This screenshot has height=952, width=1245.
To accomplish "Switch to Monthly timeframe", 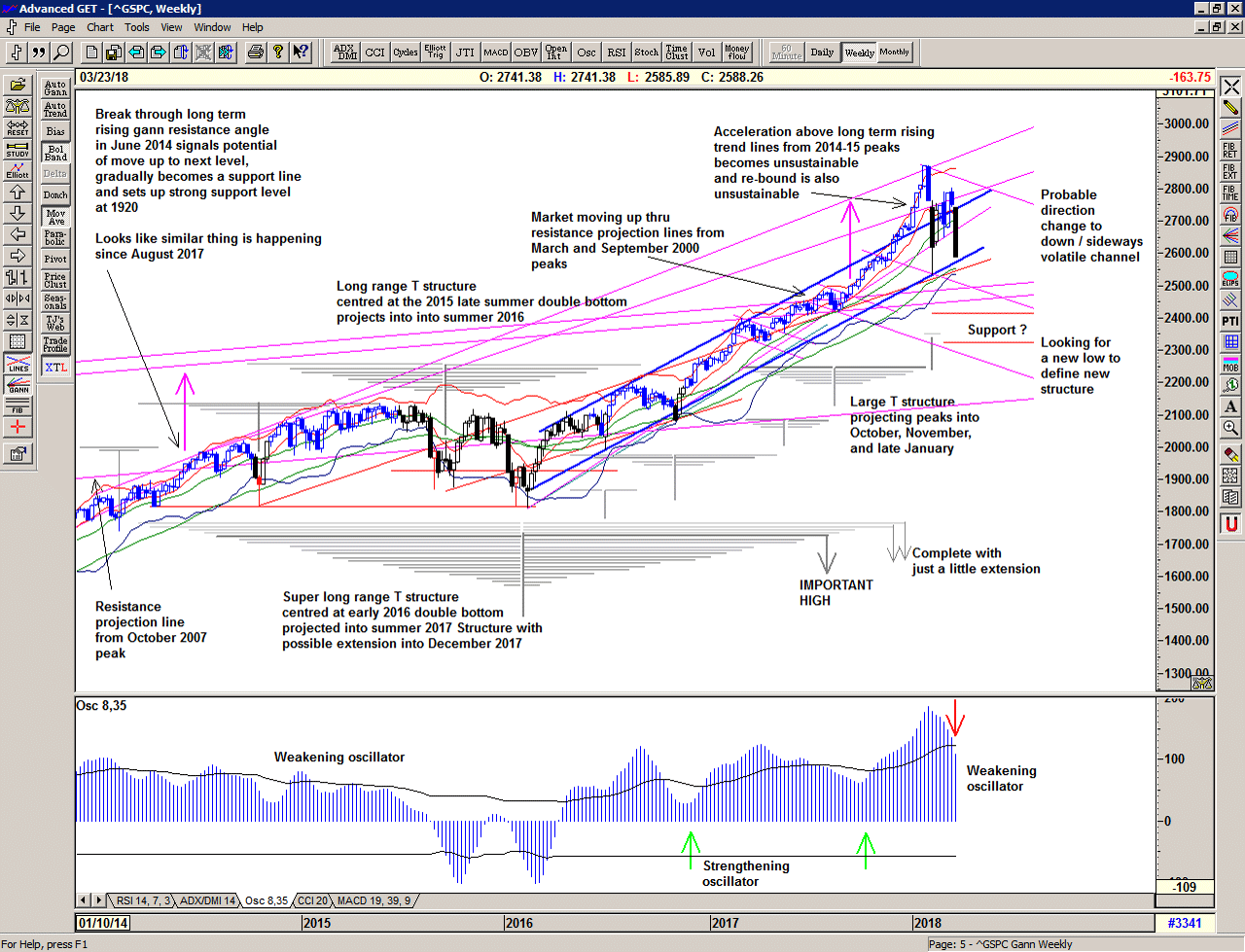I will (x=894, y=53).
